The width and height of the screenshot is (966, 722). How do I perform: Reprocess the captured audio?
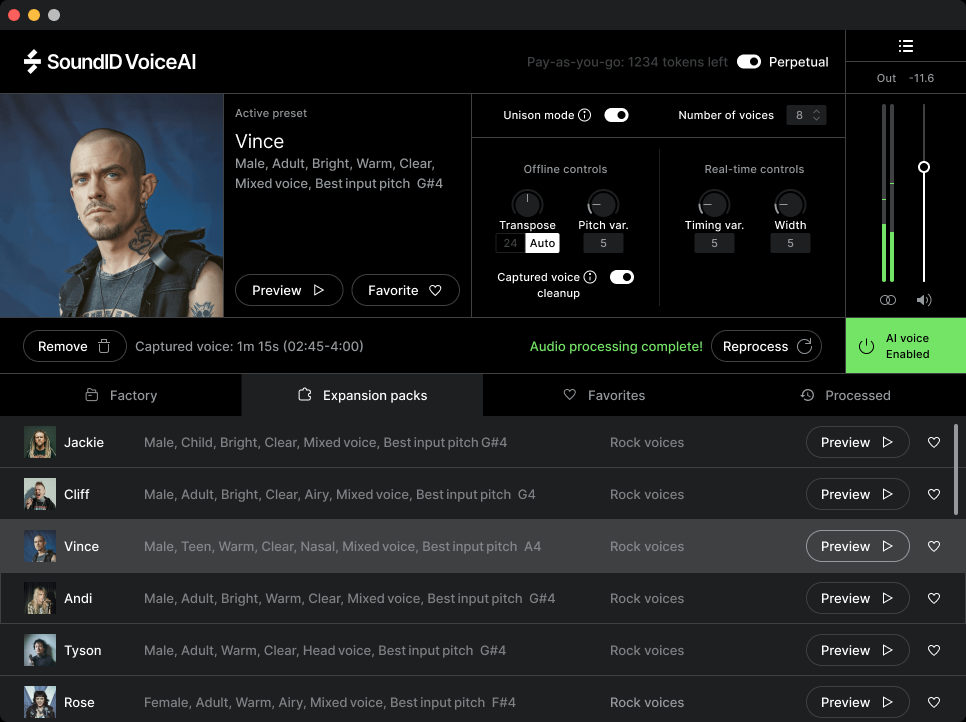(x=766, y=346)
